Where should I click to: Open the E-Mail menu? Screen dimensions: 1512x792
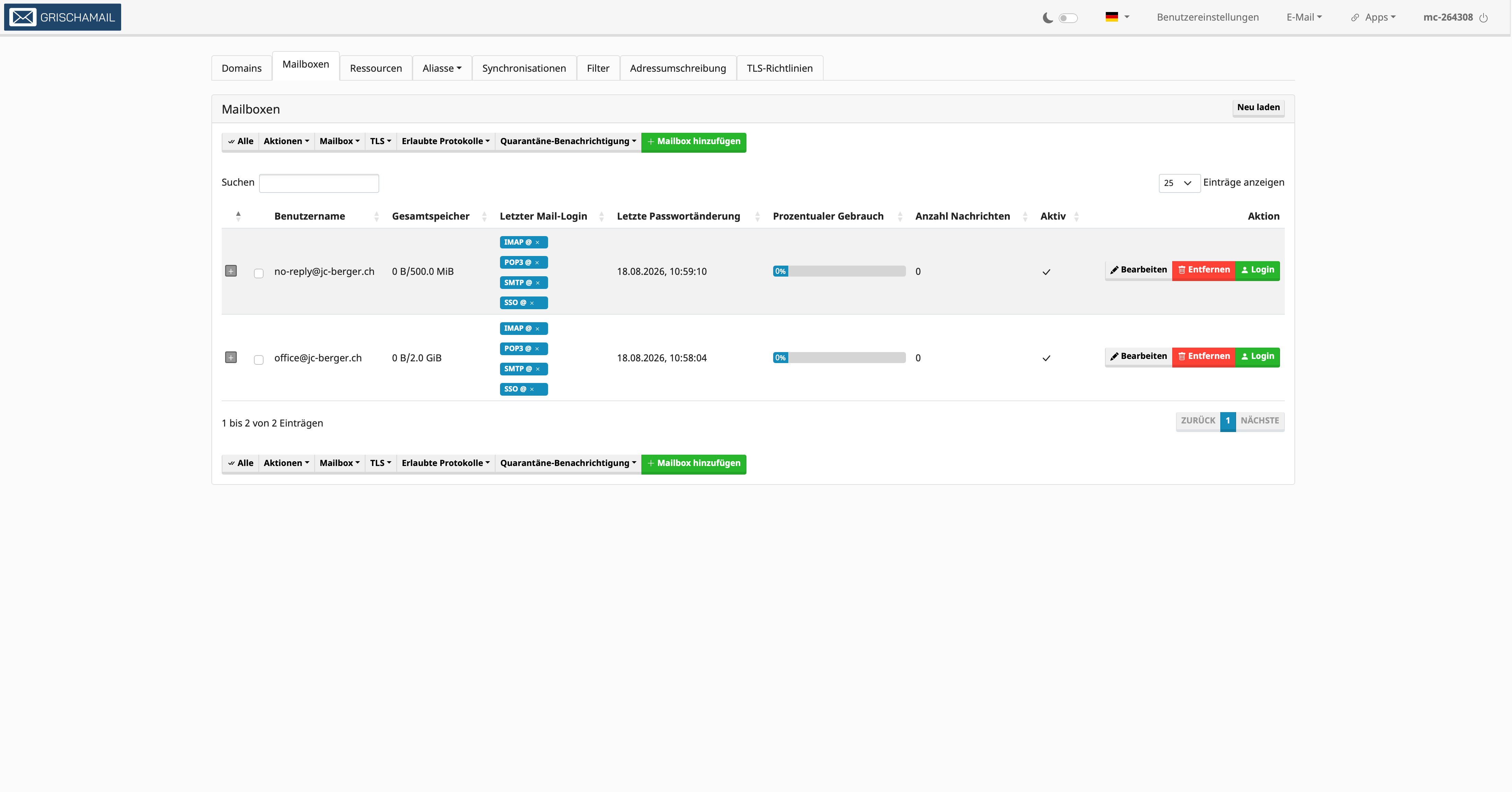point(1304,17)
